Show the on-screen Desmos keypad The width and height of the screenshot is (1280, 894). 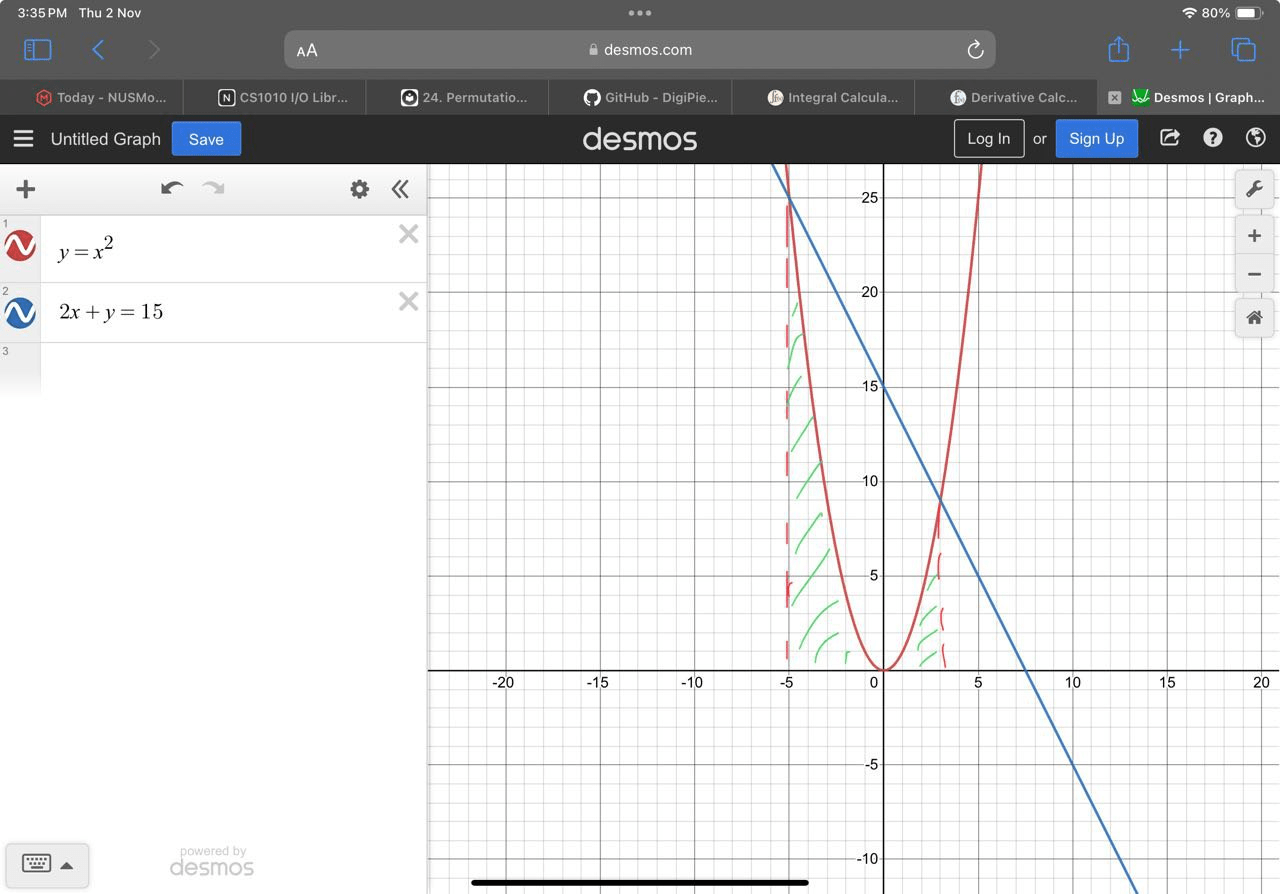(47, 865)
